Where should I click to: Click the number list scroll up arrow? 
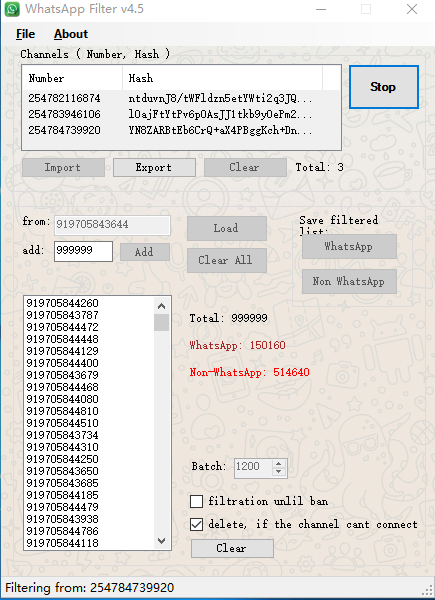pyautogui.click(x=161, y=306)
